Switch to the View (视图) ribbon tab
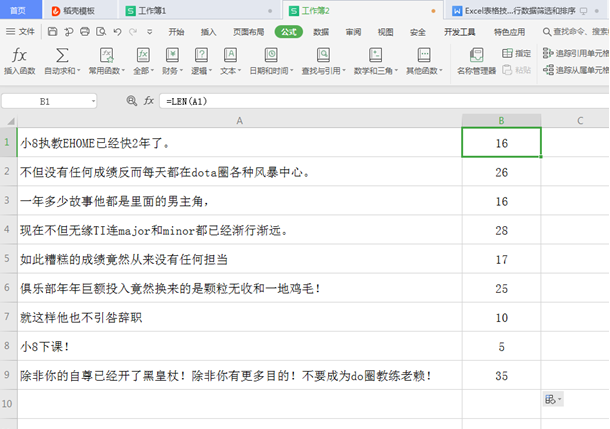This screenshot has height=429, width=610. [x=386, y=32]
